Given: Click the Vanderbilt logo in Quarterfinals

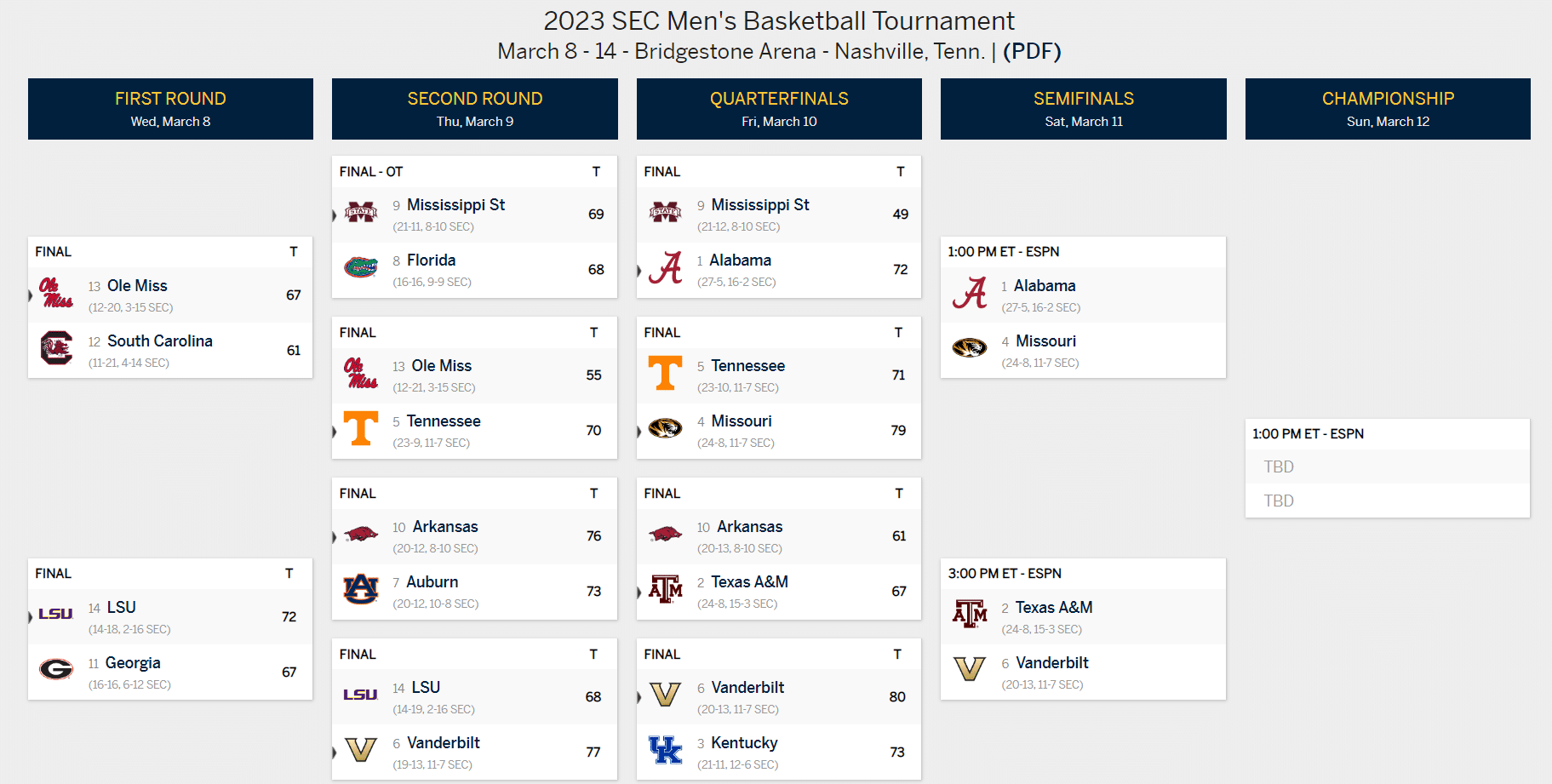Looking at the screenshot, I should (x=665, y=695).
